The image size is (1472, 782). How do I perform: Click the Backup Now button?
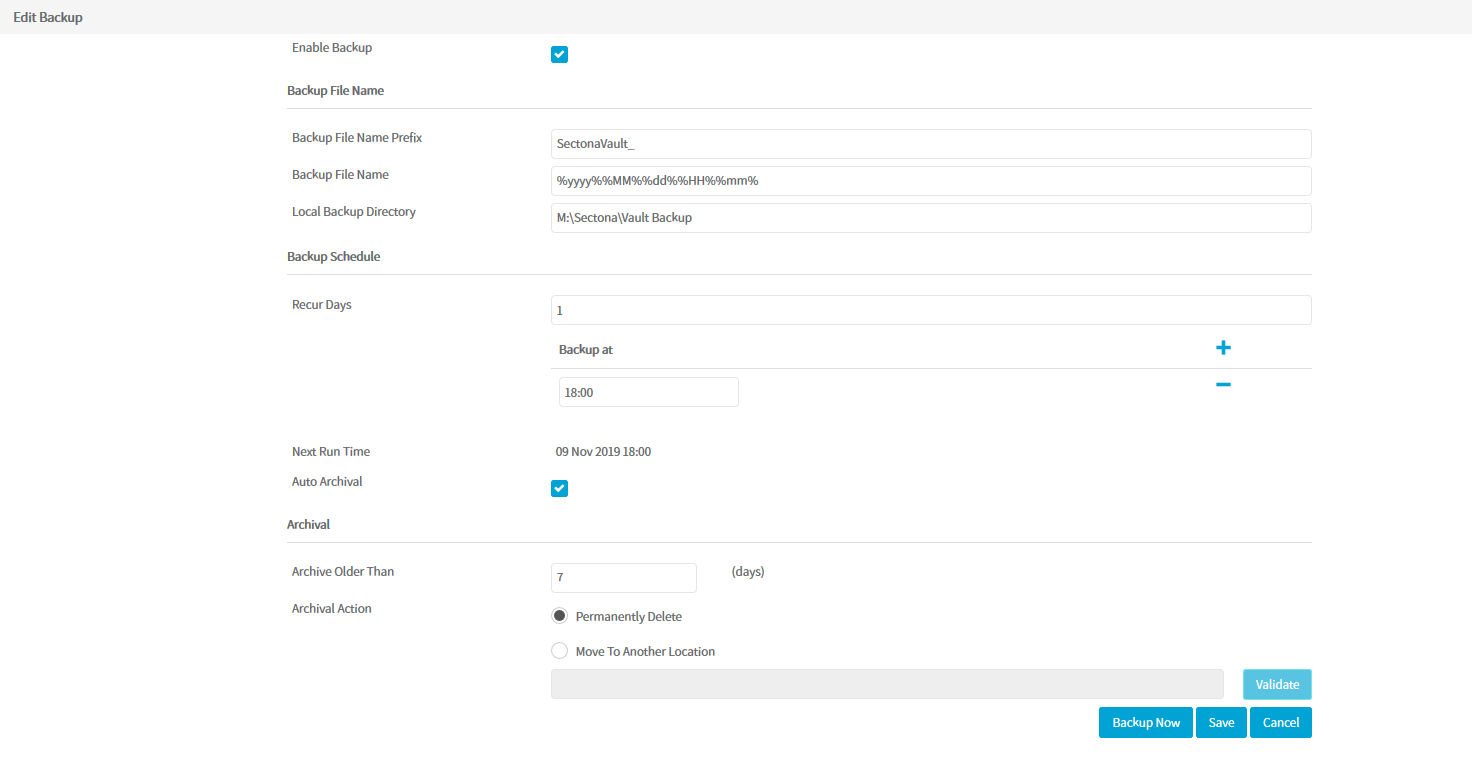click(x=1145, y=723)
